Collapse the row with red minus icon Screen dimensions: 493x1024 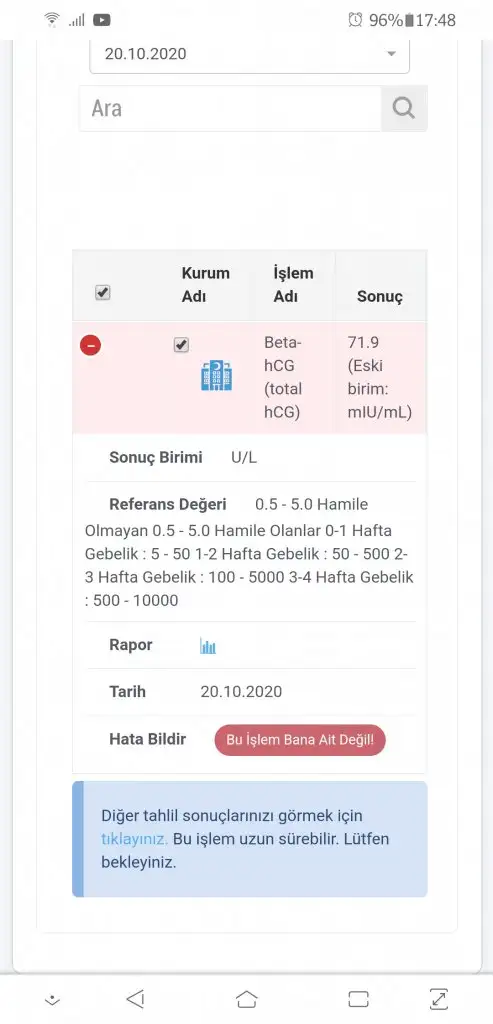click(x=90, y=345)
